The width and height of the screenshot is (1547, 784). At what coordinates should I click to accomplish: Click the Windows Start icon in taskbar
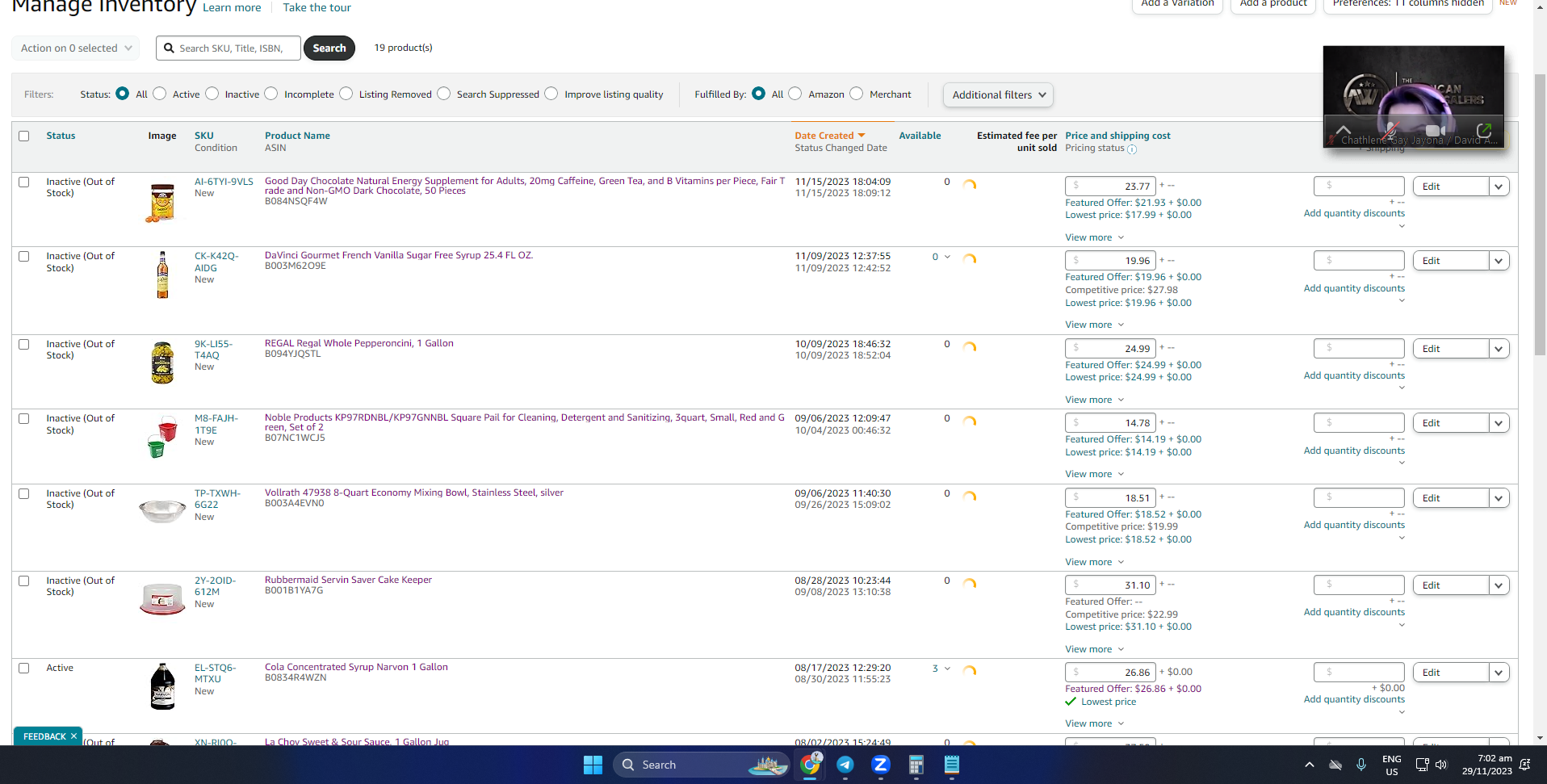tap(593, 765)
